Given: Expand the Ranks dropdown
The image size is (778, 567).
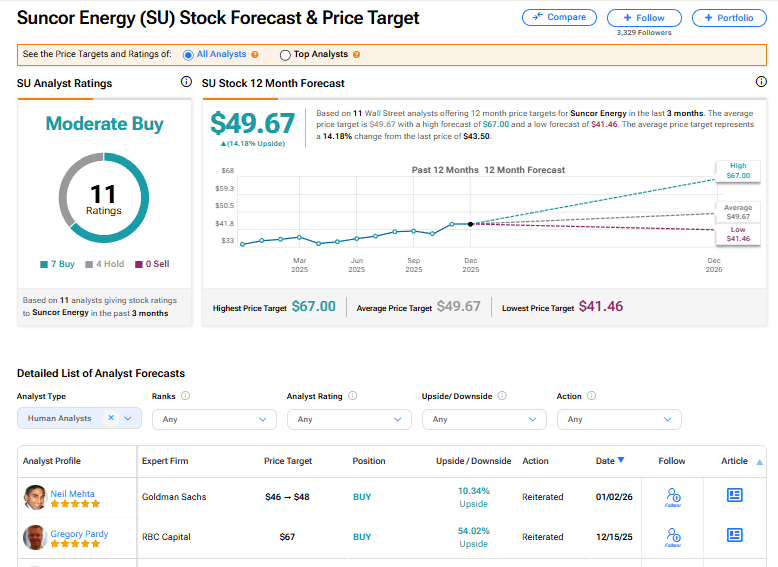Looking at the screenshot, I should (214, 419).
